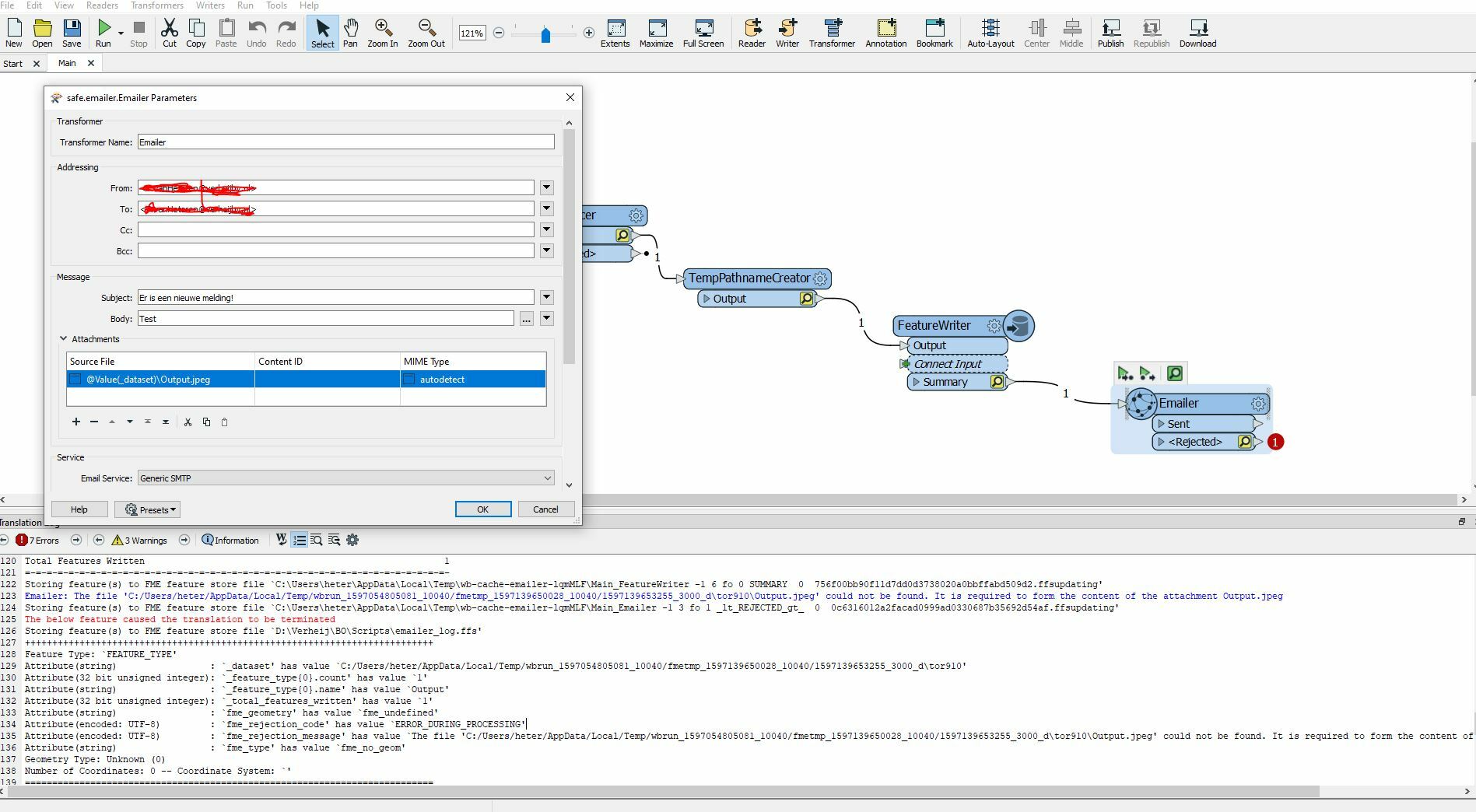The height and width of the screenshot is (812, 1476).
Task: Open the Writers menu
Action: [x=210, y=5]
